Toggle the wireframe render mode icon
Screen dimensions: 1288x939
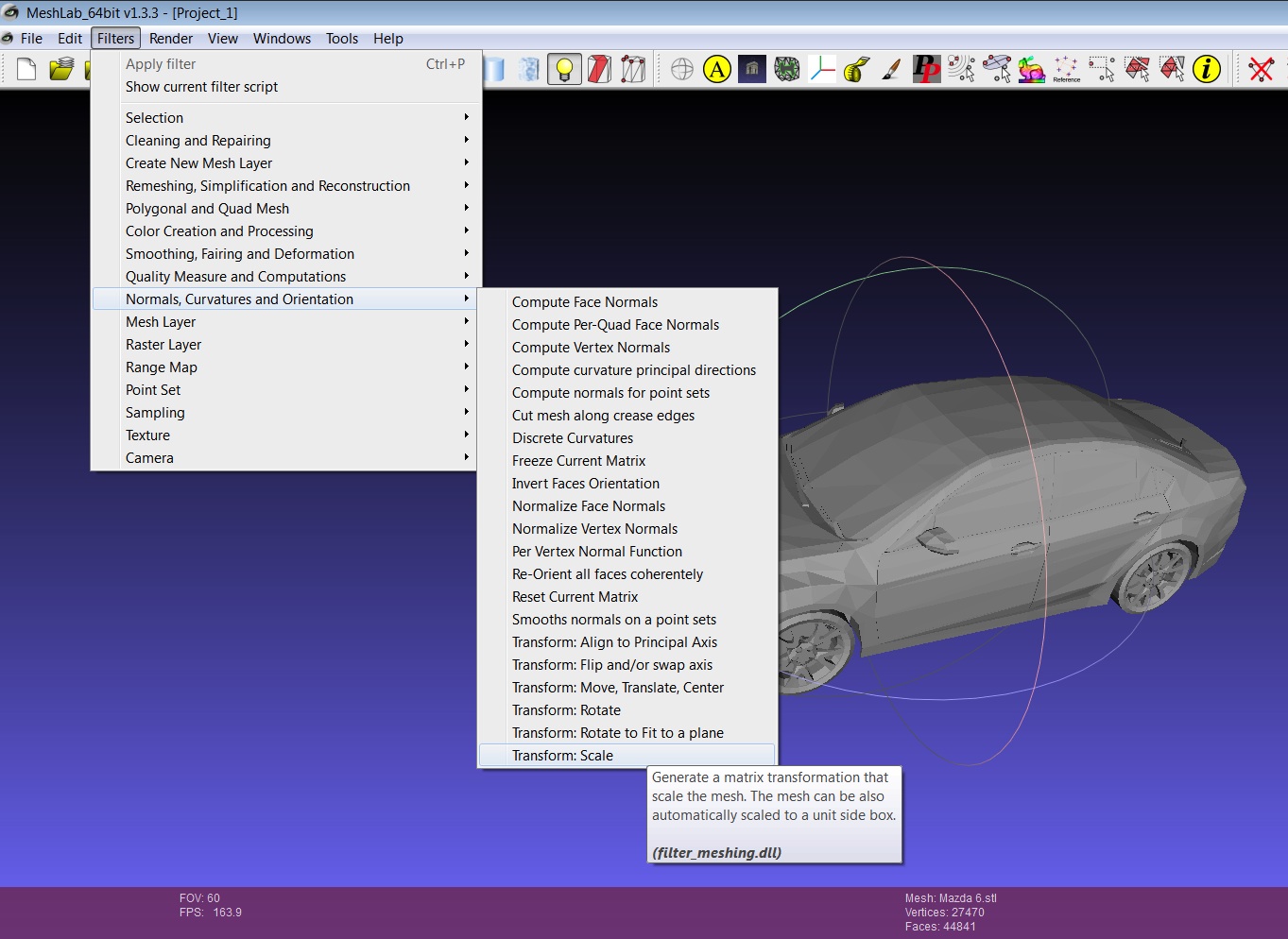click(633, 68)
